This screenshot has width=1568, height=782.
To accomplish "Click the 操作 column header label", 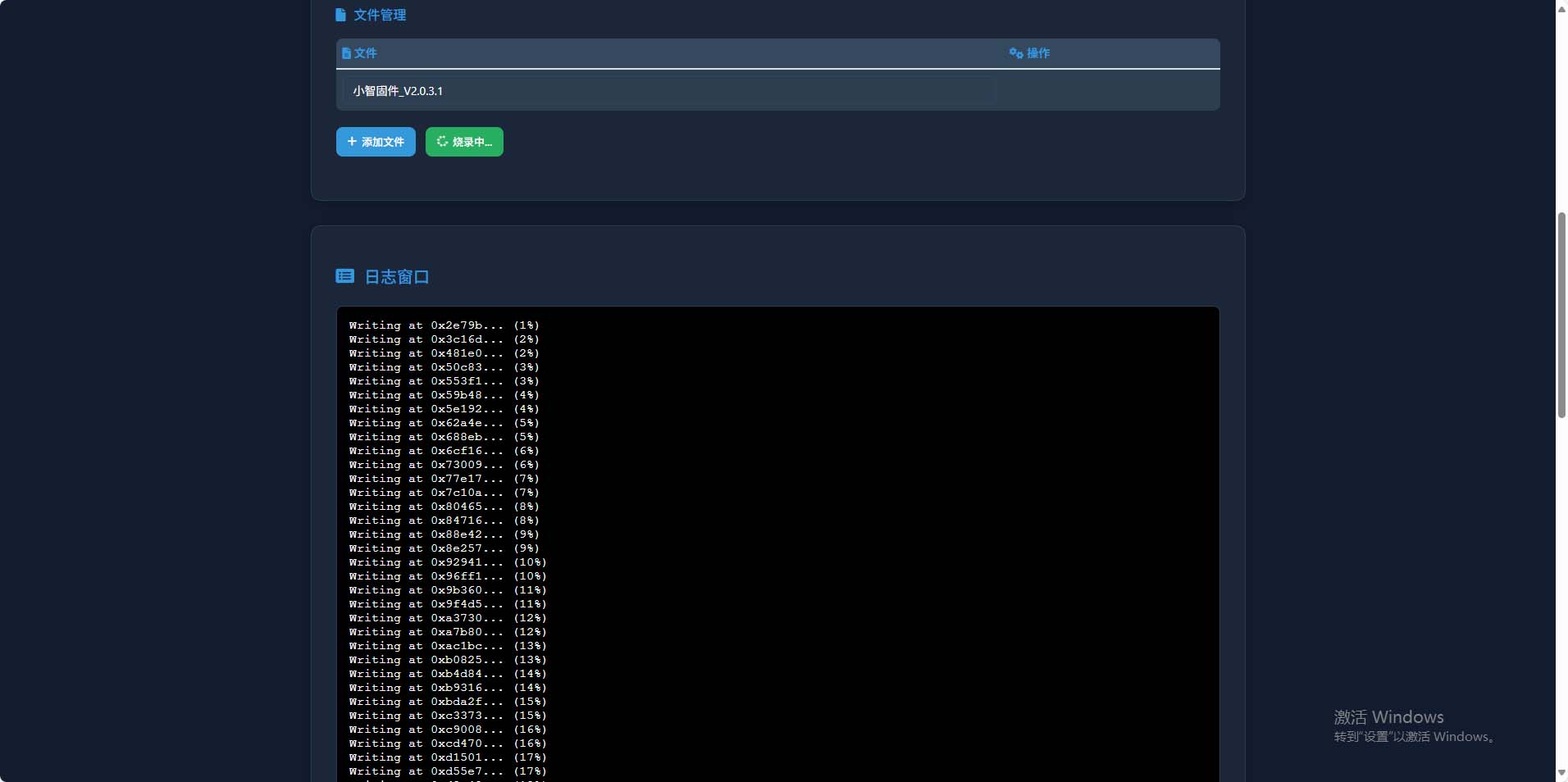I will pyautogui.click(x=1037, y=53).
